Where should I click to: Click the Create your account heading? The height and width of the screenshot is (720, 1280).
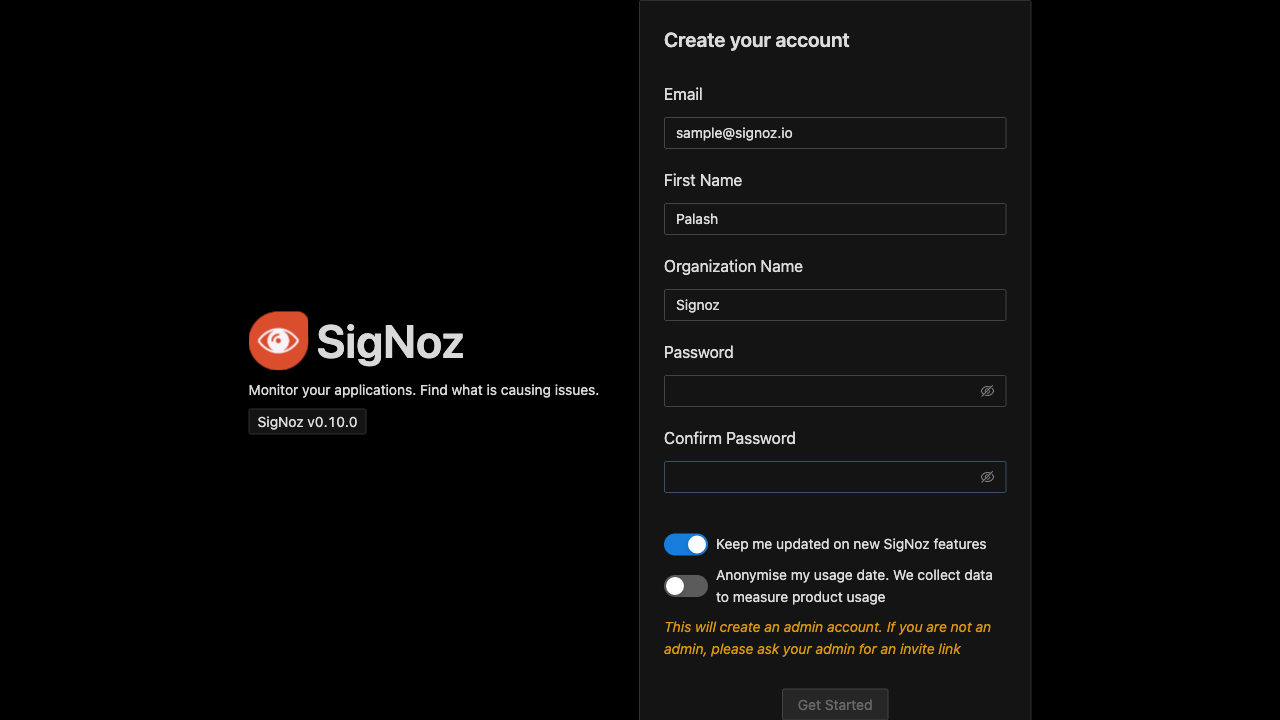point(756,40)
